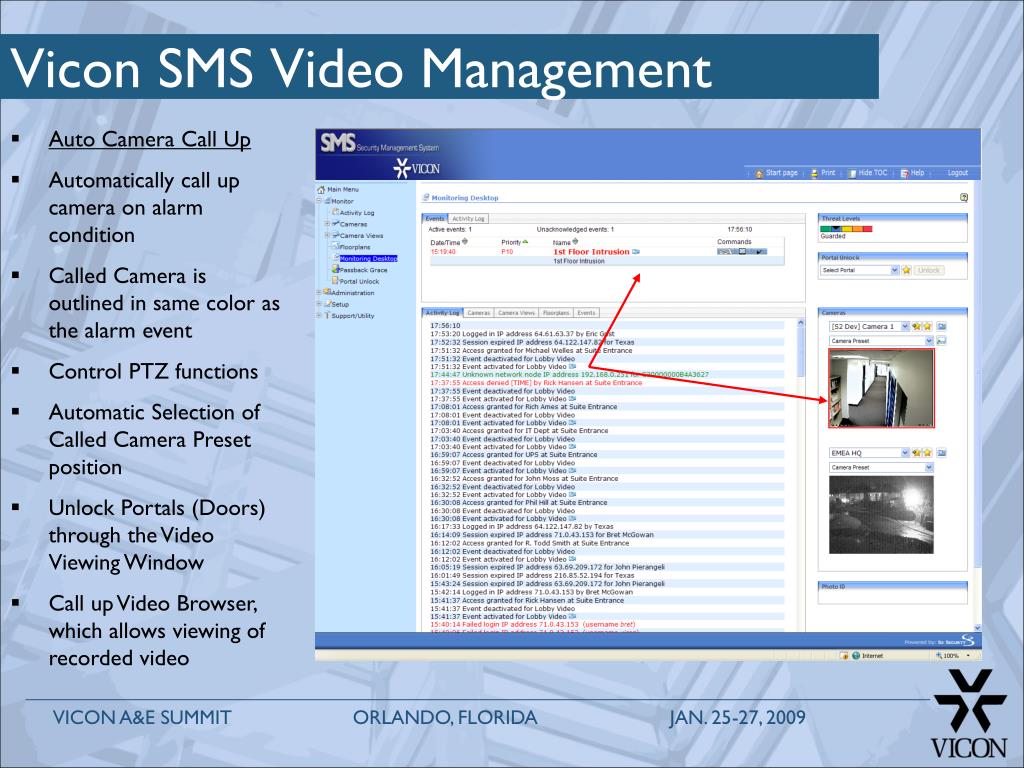The width and height of the screenshot is (1024, 768).
Task: Select the green threat level swatch
Action: [x=825, y=229]
